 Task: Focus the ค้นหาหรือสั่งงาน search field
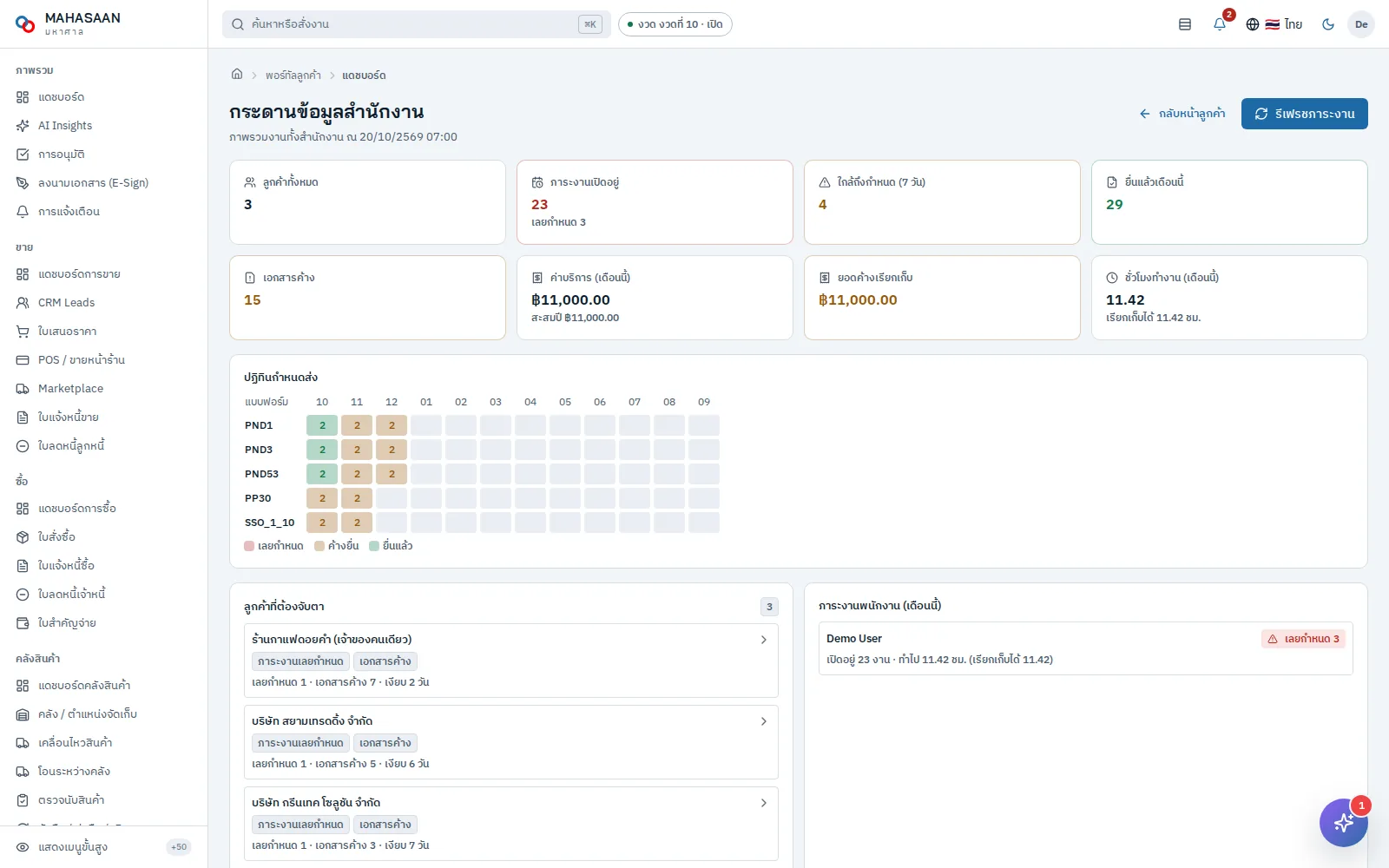417,24
